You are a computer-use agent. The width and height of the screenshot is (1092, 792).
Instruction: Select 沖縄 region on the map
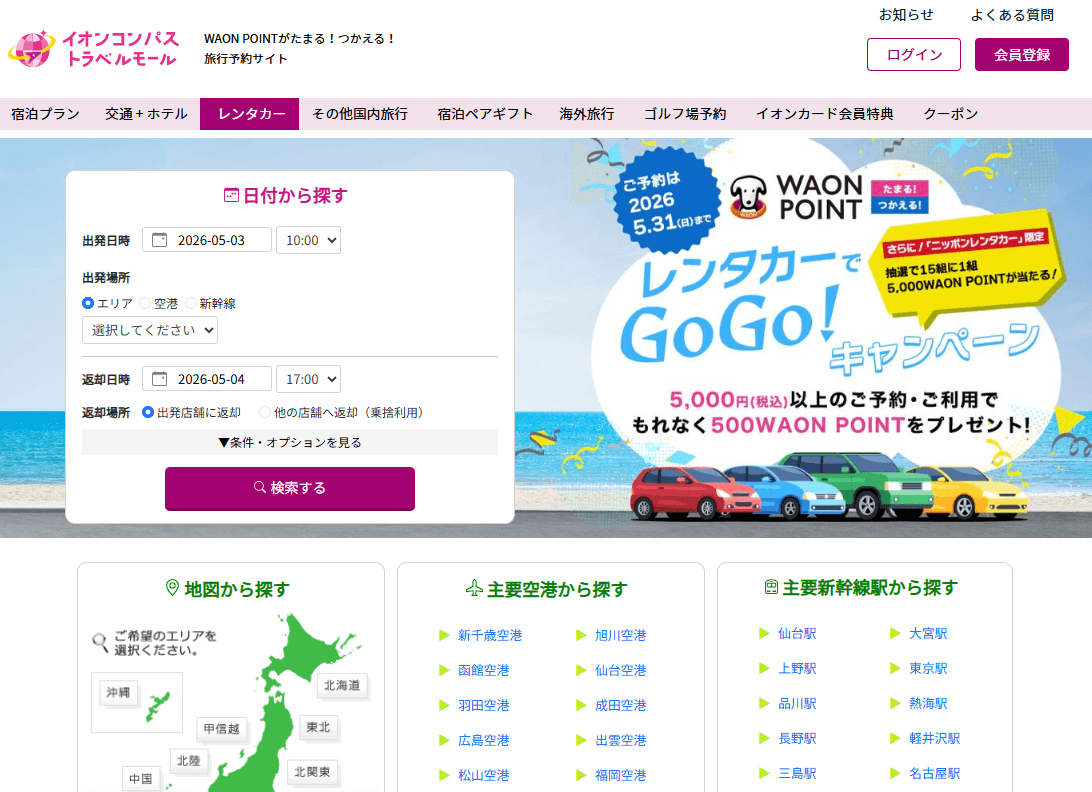pos(118,692)
